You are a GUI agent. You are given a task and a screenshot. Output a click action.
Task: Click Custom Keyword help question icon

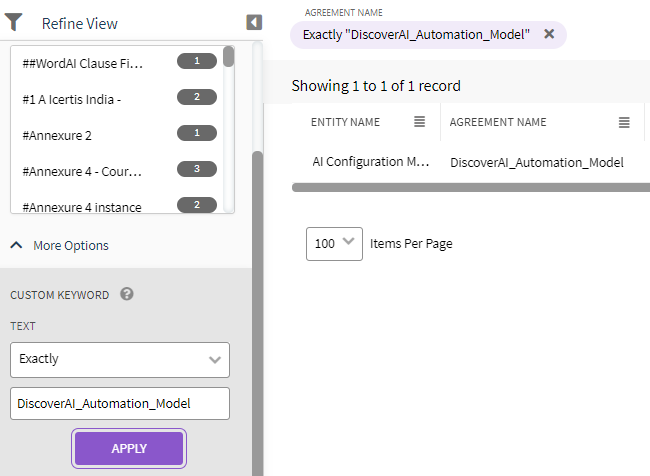[x=127, y=294]
